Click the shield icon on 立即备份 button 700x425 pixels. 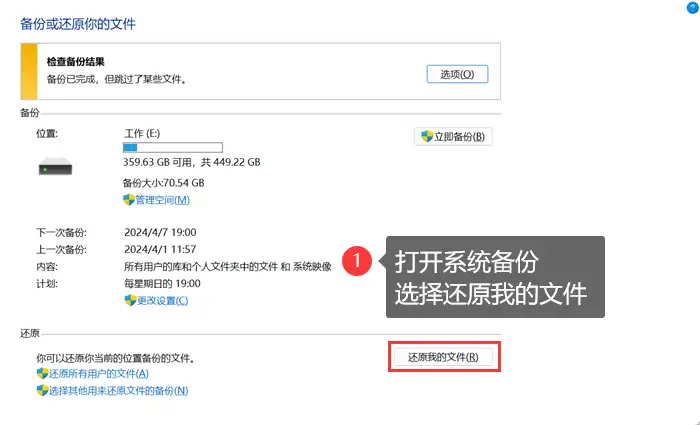427,136
